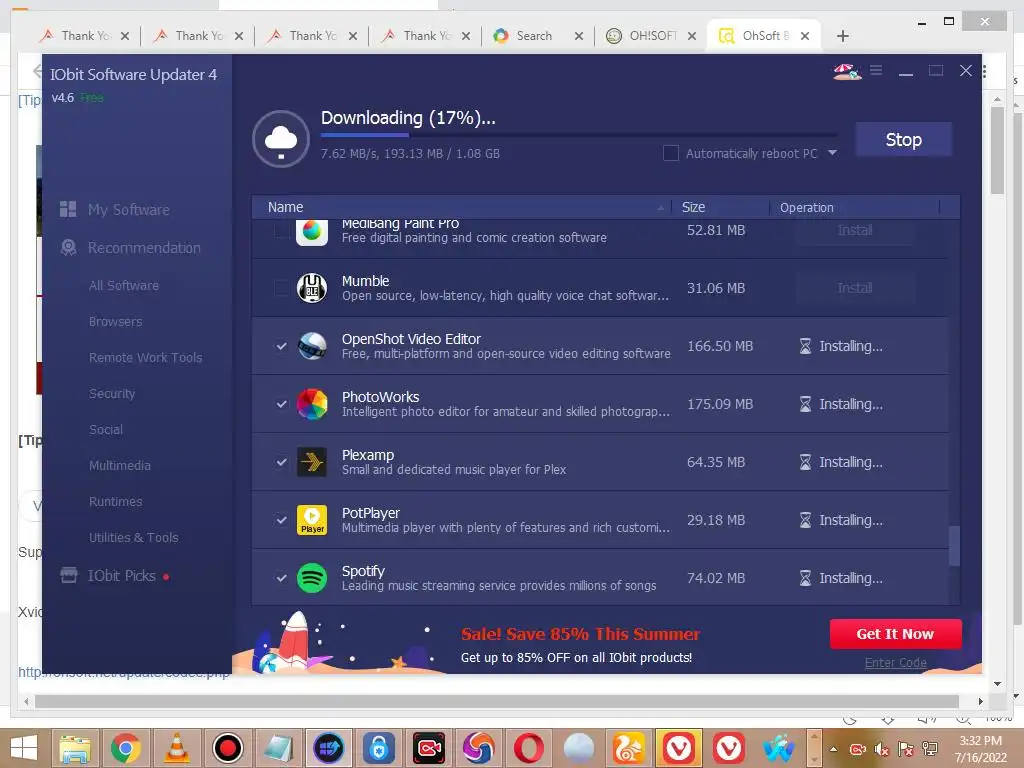This screenshot has width=1024, height=768.
Task: Click Install button for Mumble
Action: [x=854, y=288]
